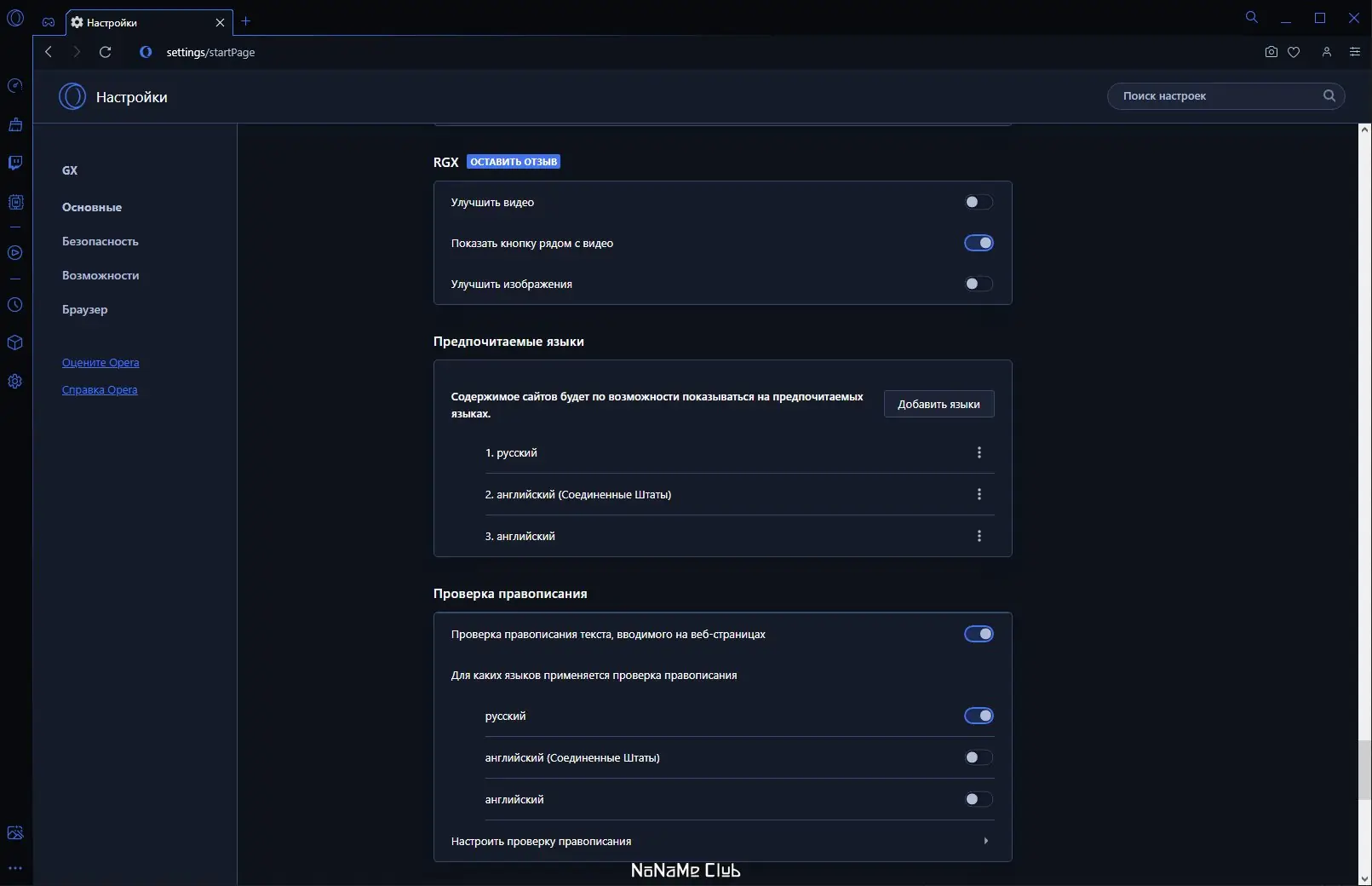Open the tab search magnifier icon
Image resolution: width=1372 pixels, height=886 pixels.
tap(1252, 17)
